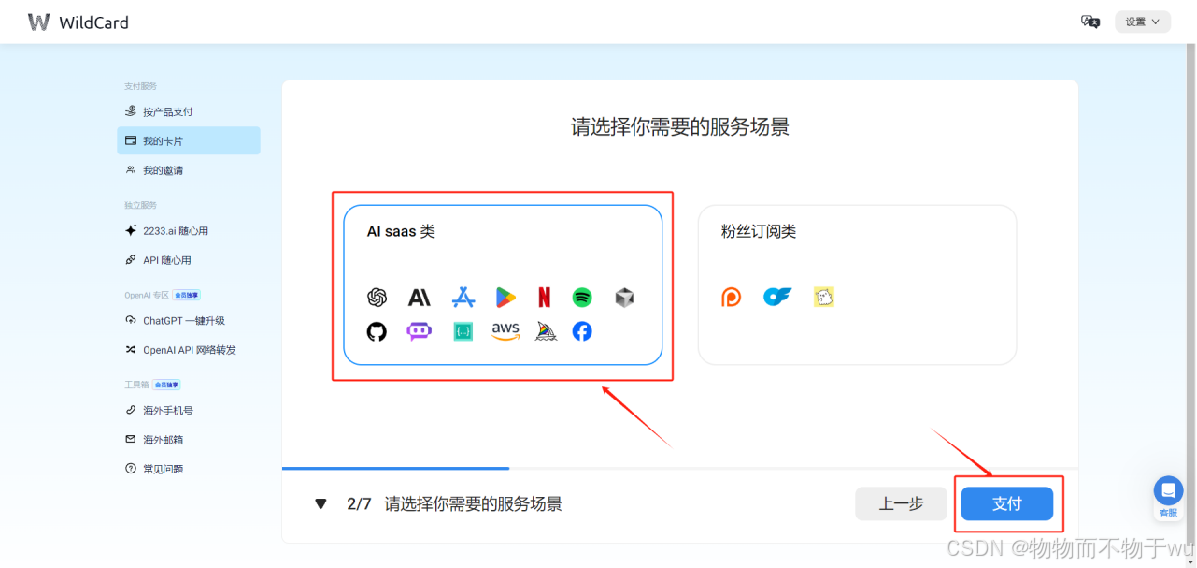The height and width of the screenshot is (568, 1197).
Task: Click the Spotify icon
Action: [x=582, y=297]
